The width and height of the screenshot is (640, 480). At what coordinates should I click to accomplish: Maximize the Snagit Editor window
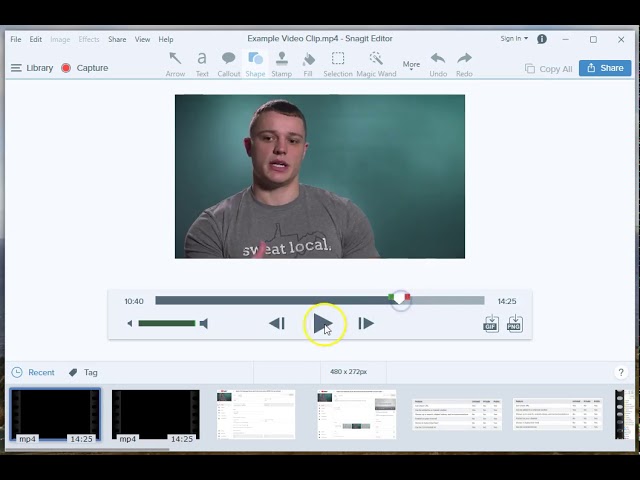click(x=593, y=39)
